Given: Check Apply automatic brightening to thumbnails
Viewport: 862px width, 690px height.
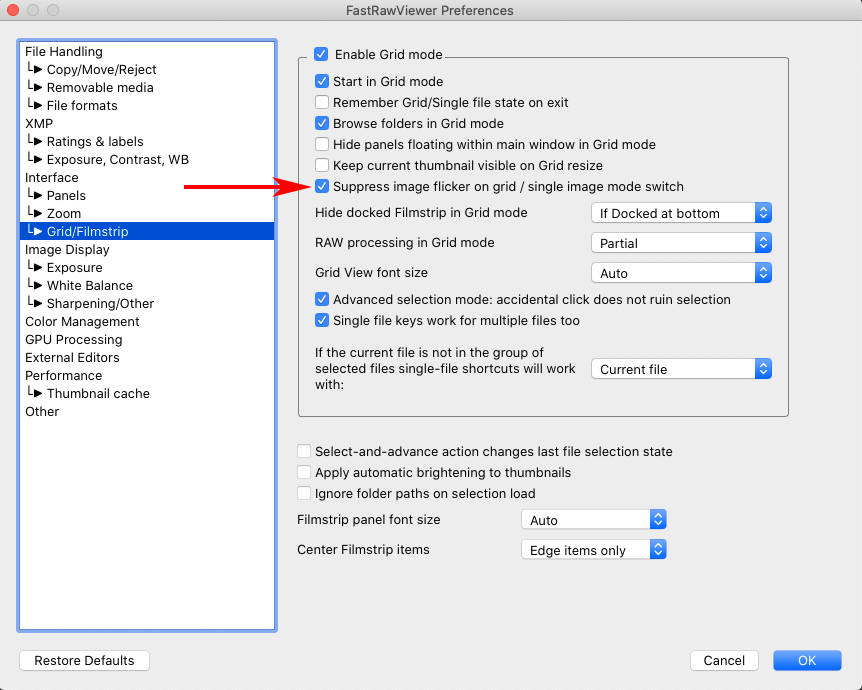Looking at the screenshot, I should [x=304, y=473].
